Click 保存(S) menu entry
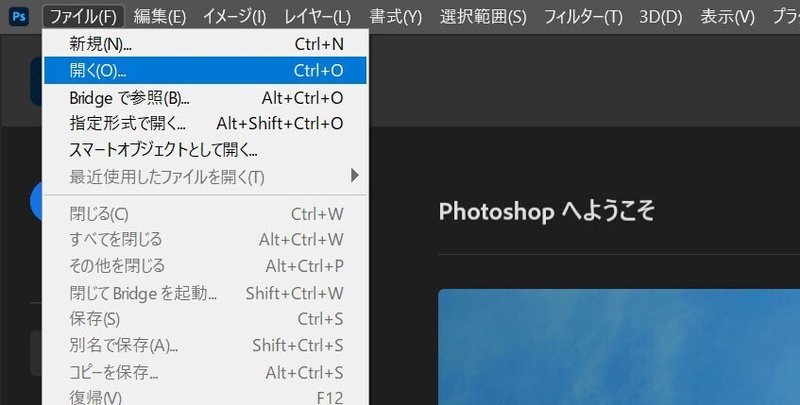 coord(205,319)
